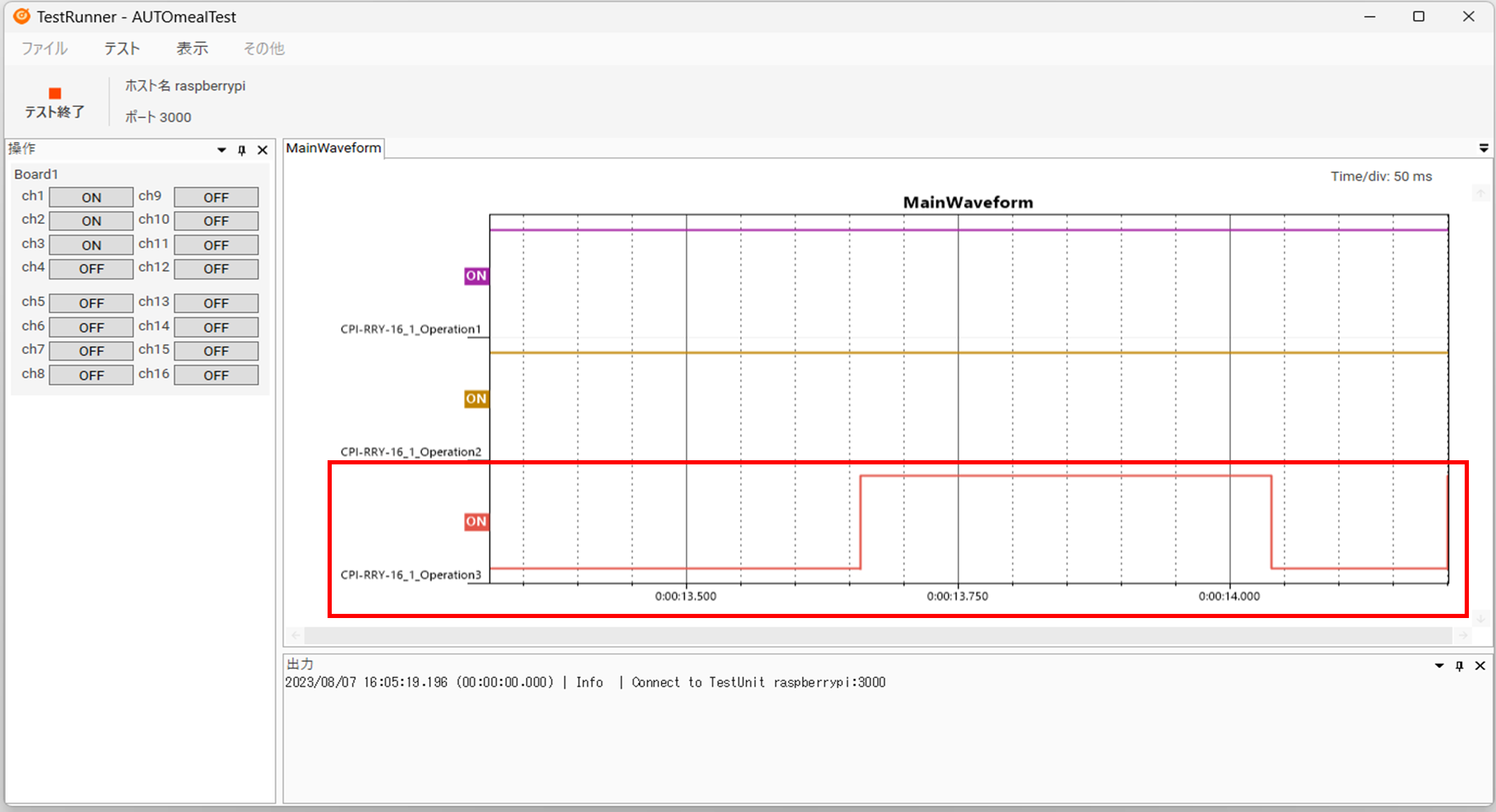Pin the 出力 panel with the pin icon
1496x812 pixels.
1458,665
